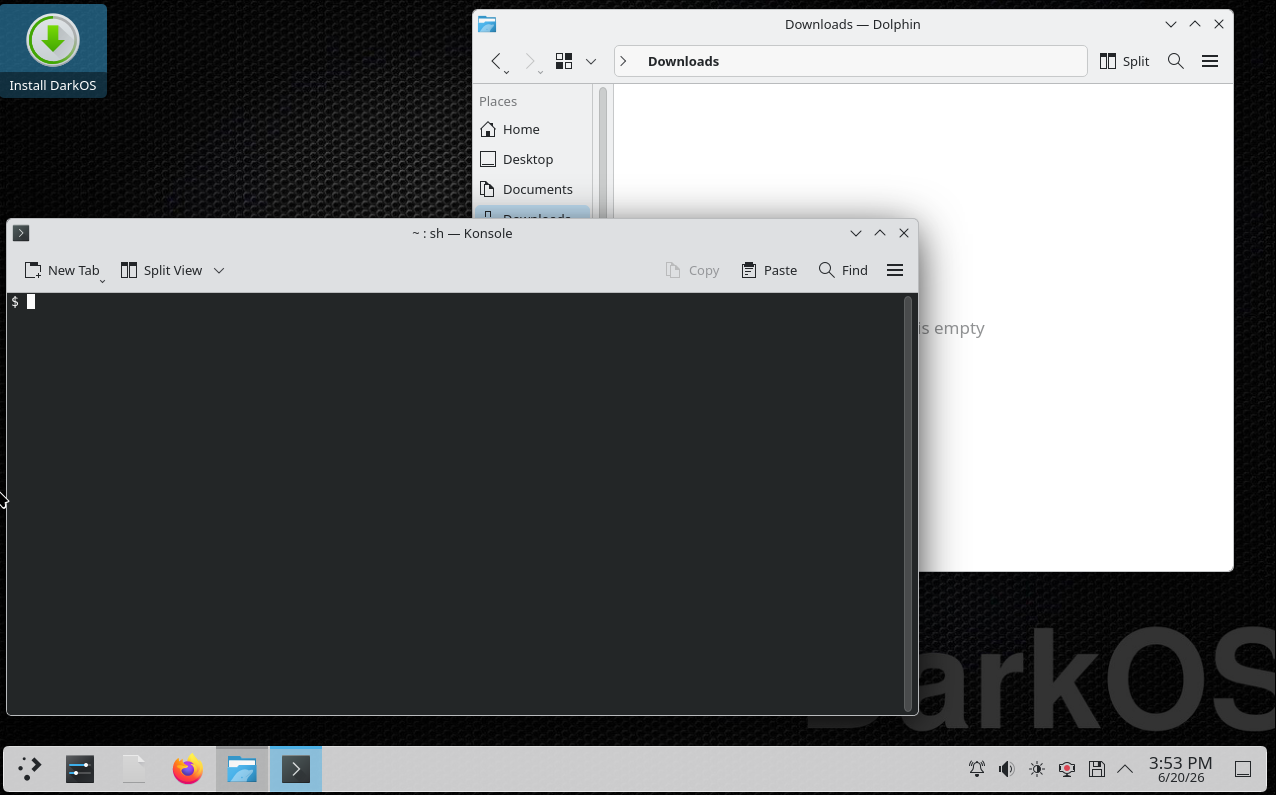Open the application launcher in taskbar

coord(30,769)
